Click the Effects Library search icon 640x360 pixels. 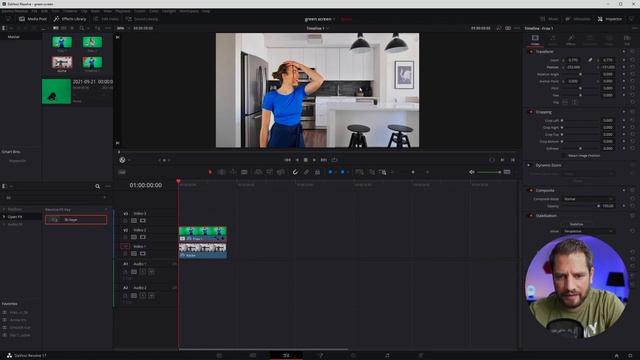98,186
